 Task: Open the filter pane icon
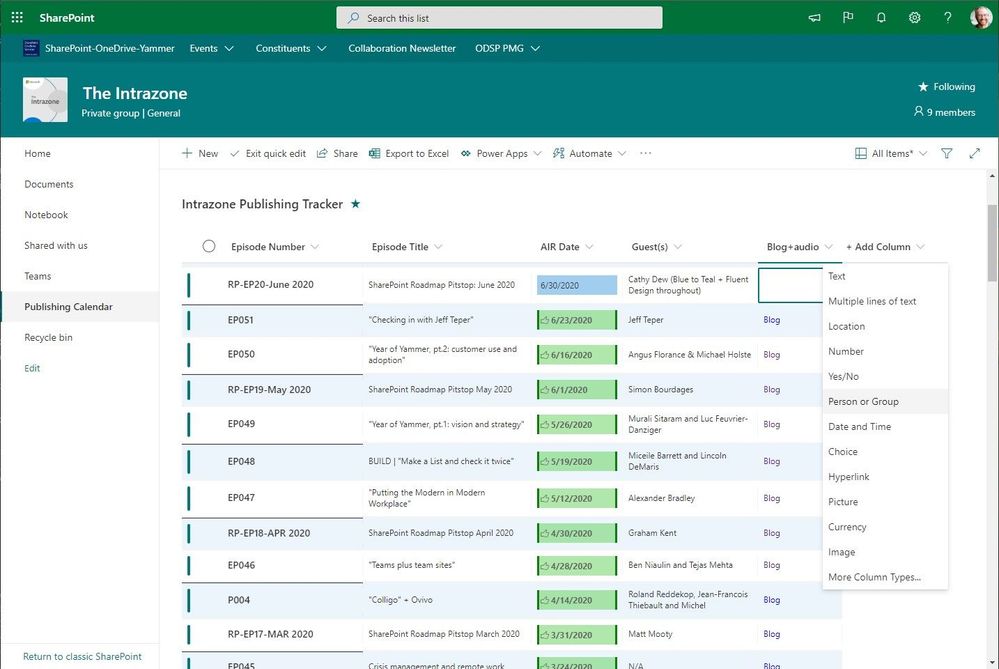click(947, 154)
